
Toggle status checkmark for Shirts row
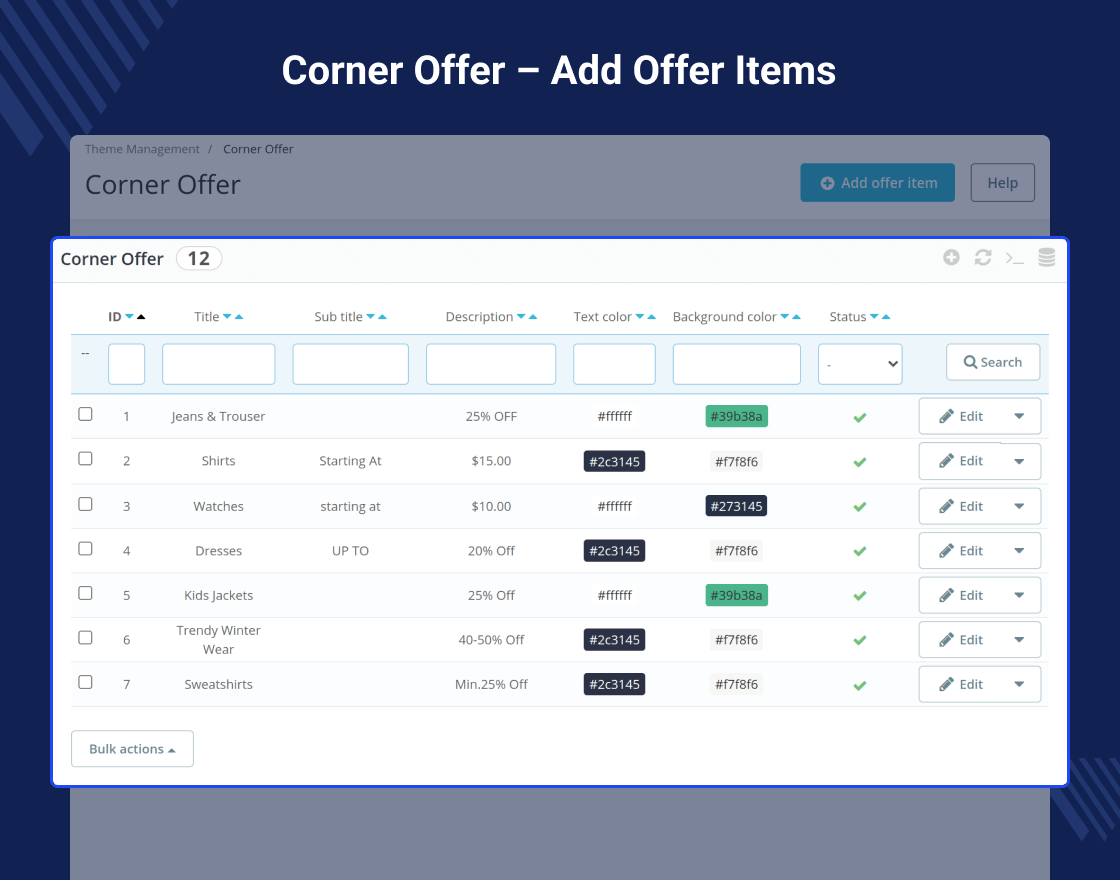(x=860, y=462)
